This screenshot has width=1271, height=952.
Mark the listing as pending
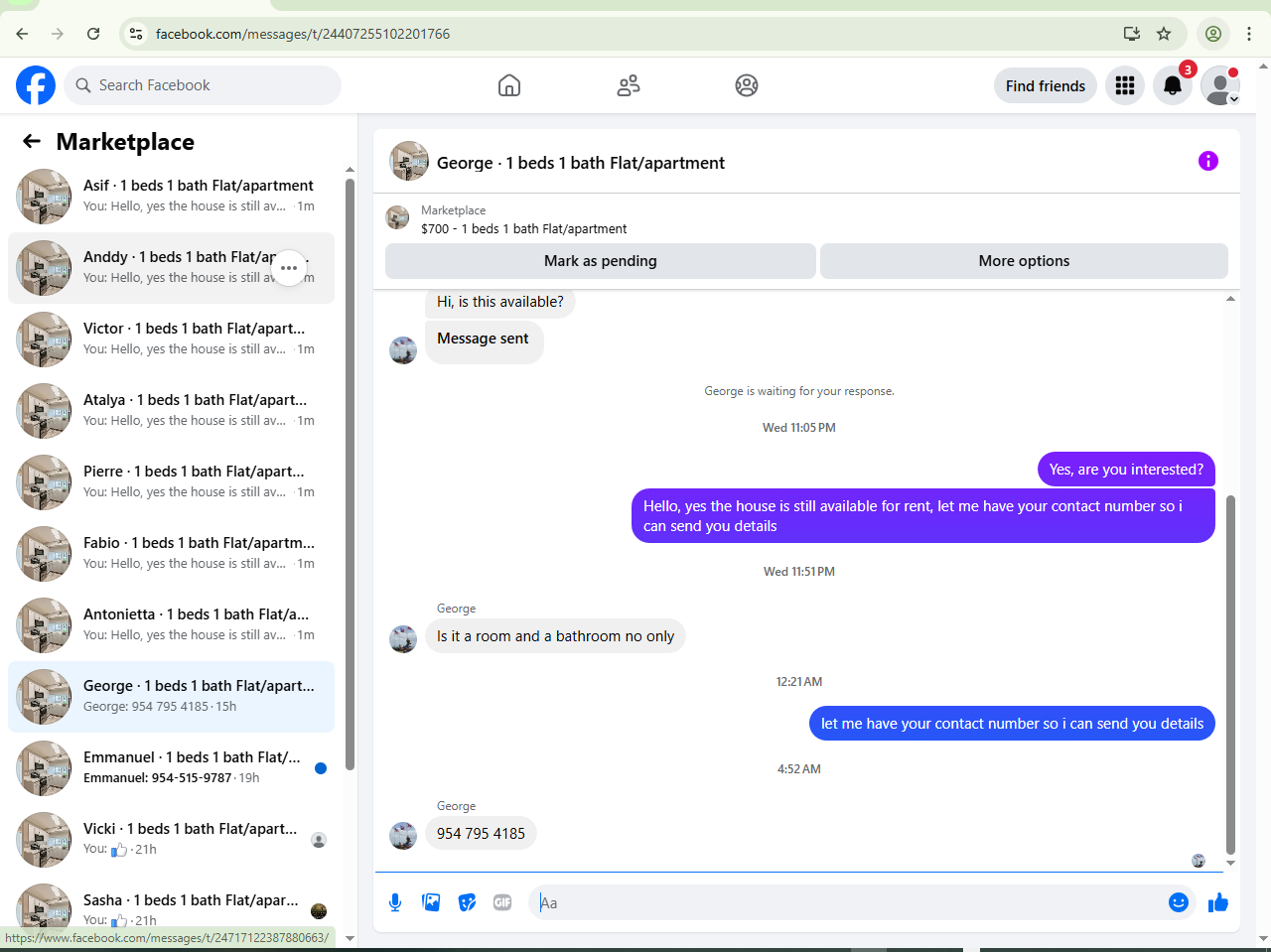601,261
